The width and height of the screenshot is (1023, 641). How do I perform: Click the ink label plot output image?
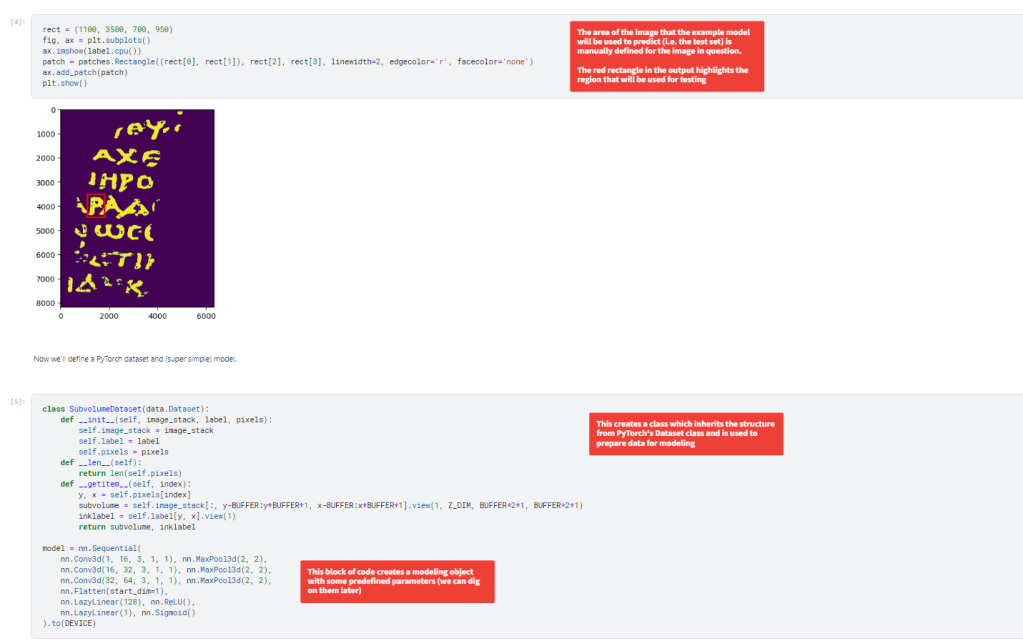[x=137, y=206]
